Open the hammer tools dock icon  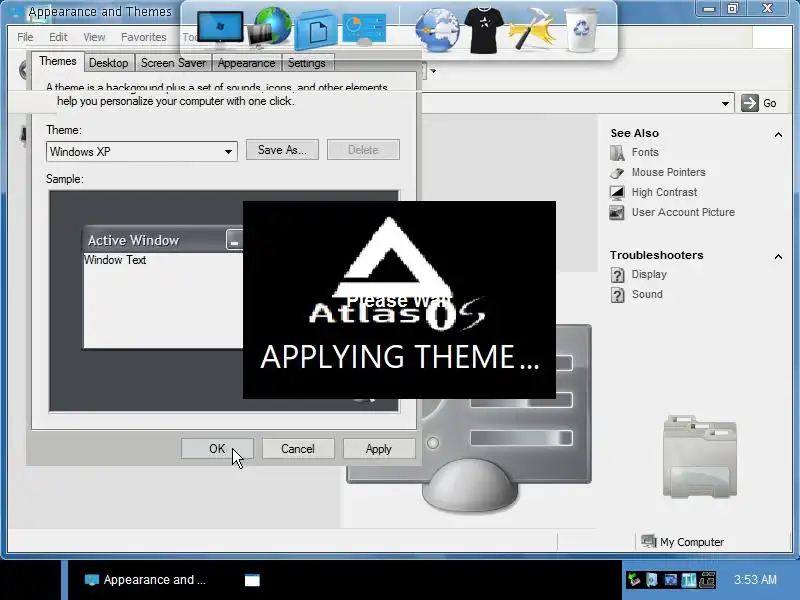click(532, 30)
